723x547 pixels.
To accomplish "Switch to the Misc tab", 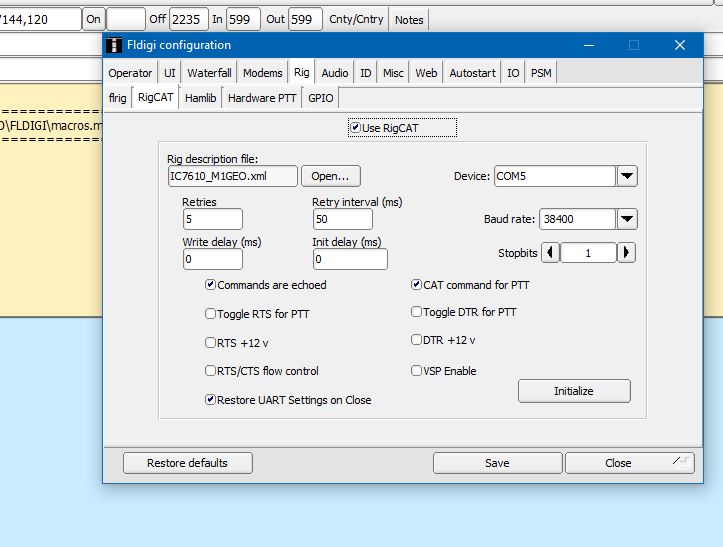I will (393, 73).
